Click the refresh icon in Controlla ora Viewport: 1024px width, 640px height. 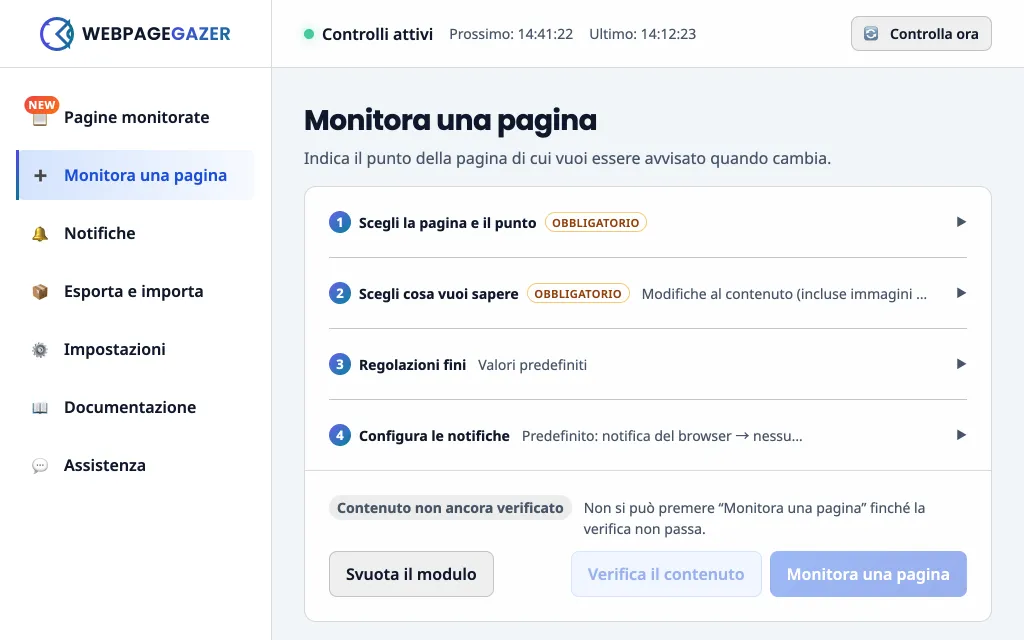(x=871, y=34)
